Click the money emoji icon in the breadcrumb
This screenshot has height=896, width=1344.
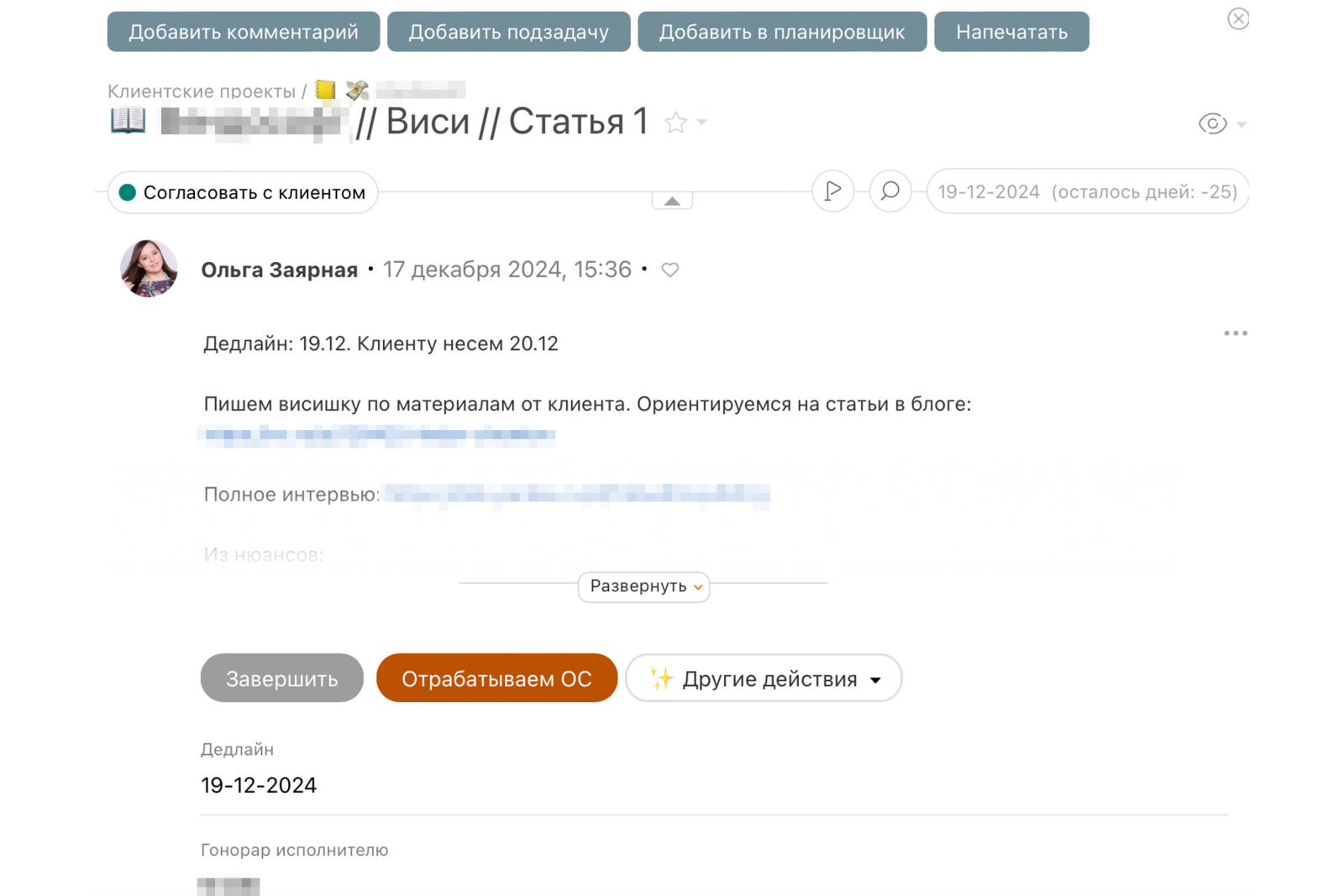(x=357, y=90)
